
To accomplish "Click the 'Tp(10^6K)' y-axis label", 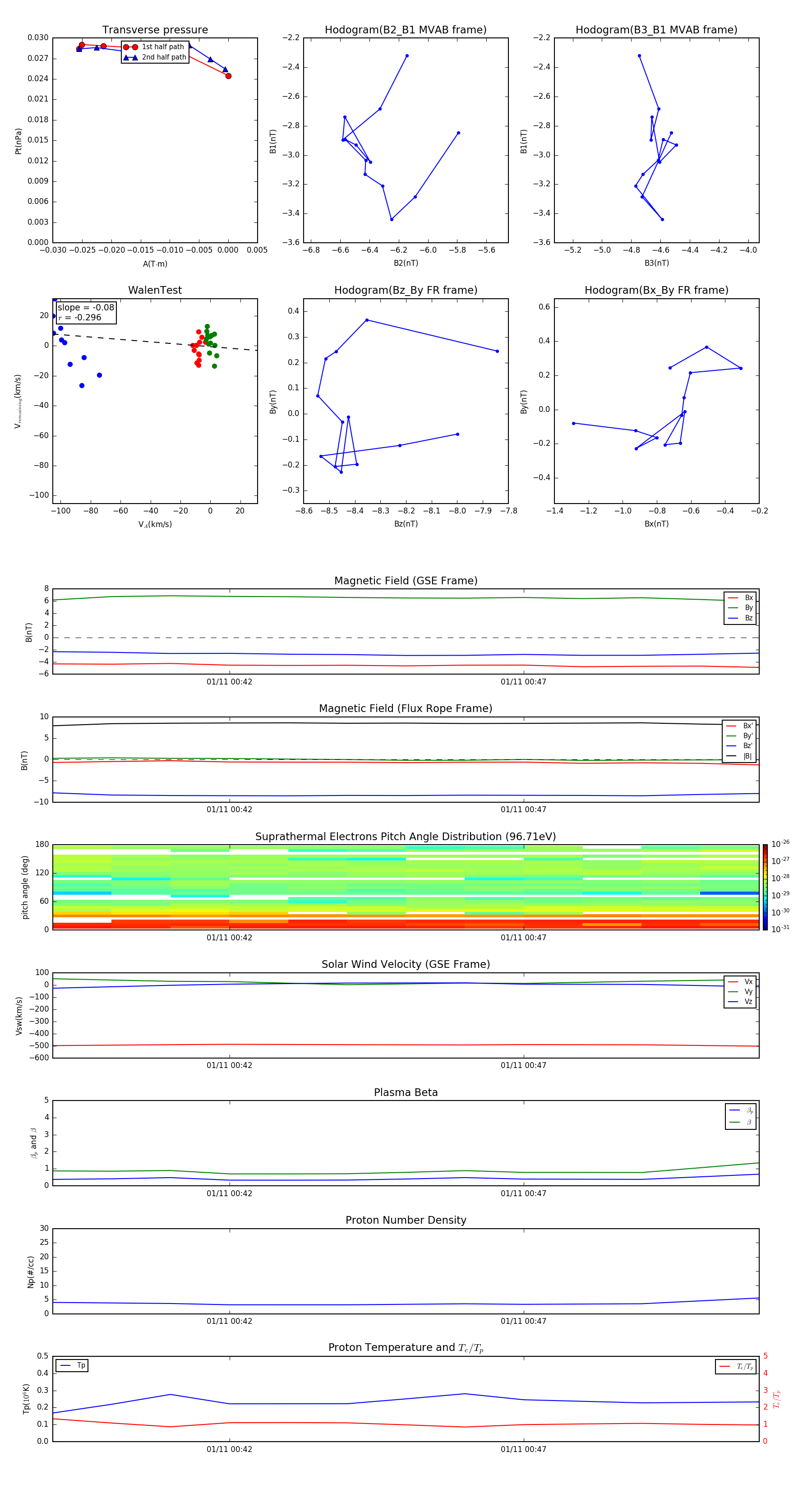I will 26,1399.
